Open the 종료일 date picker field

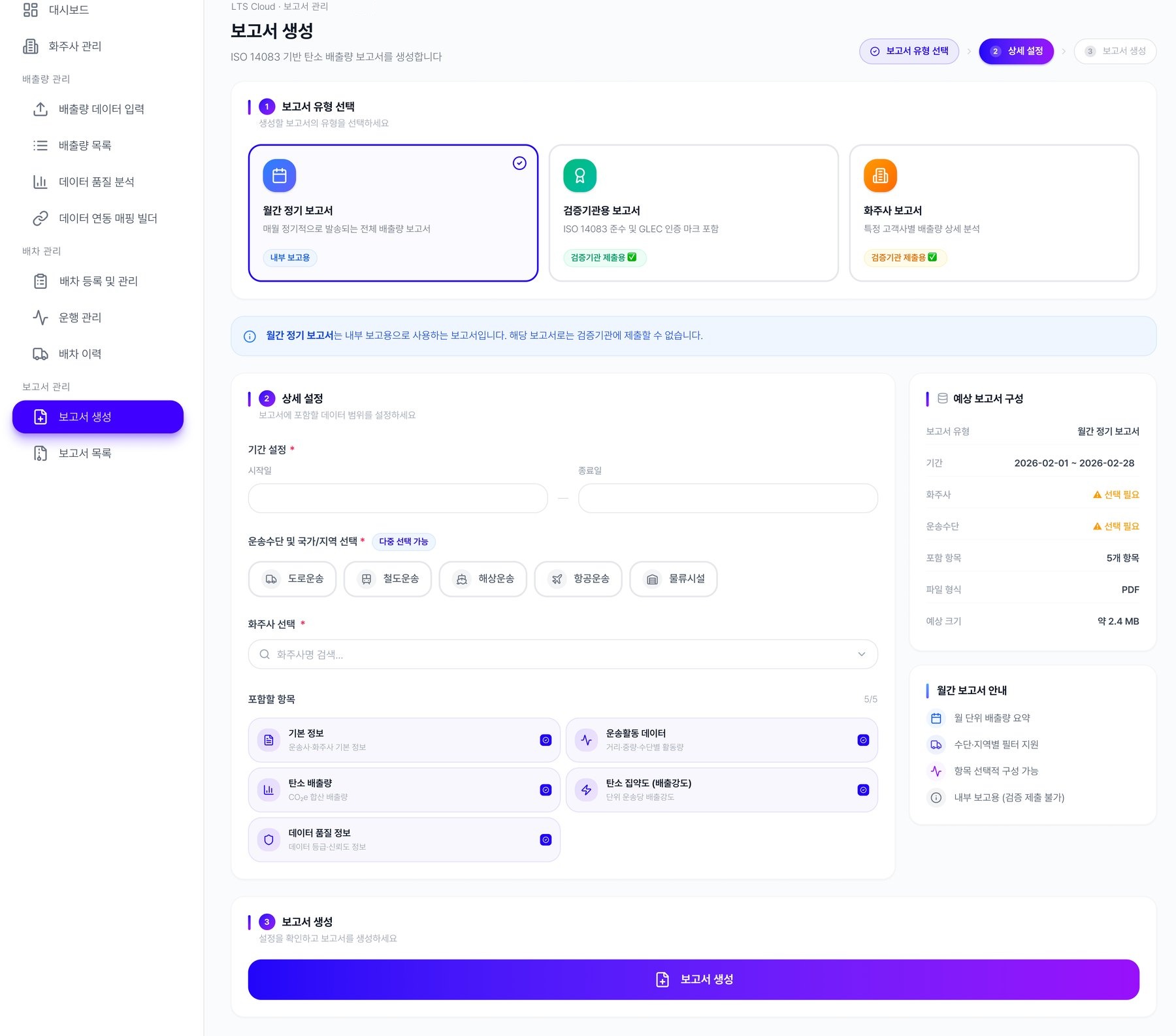(728, 498)
